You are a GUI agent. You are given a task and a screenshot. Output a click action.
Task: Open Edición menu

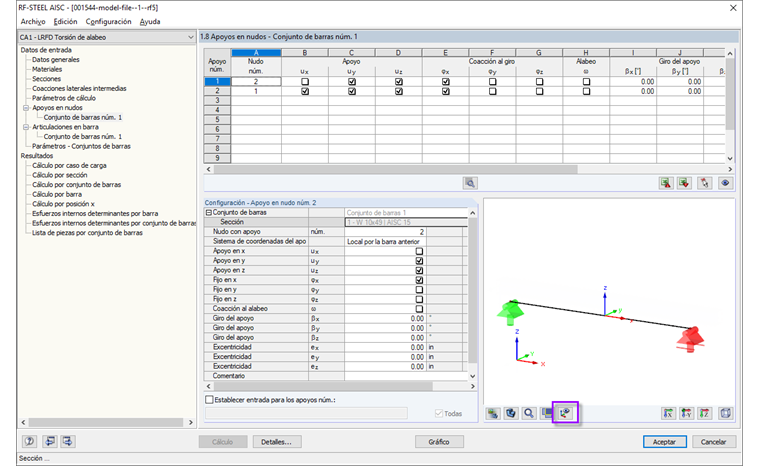coord(65,21)
